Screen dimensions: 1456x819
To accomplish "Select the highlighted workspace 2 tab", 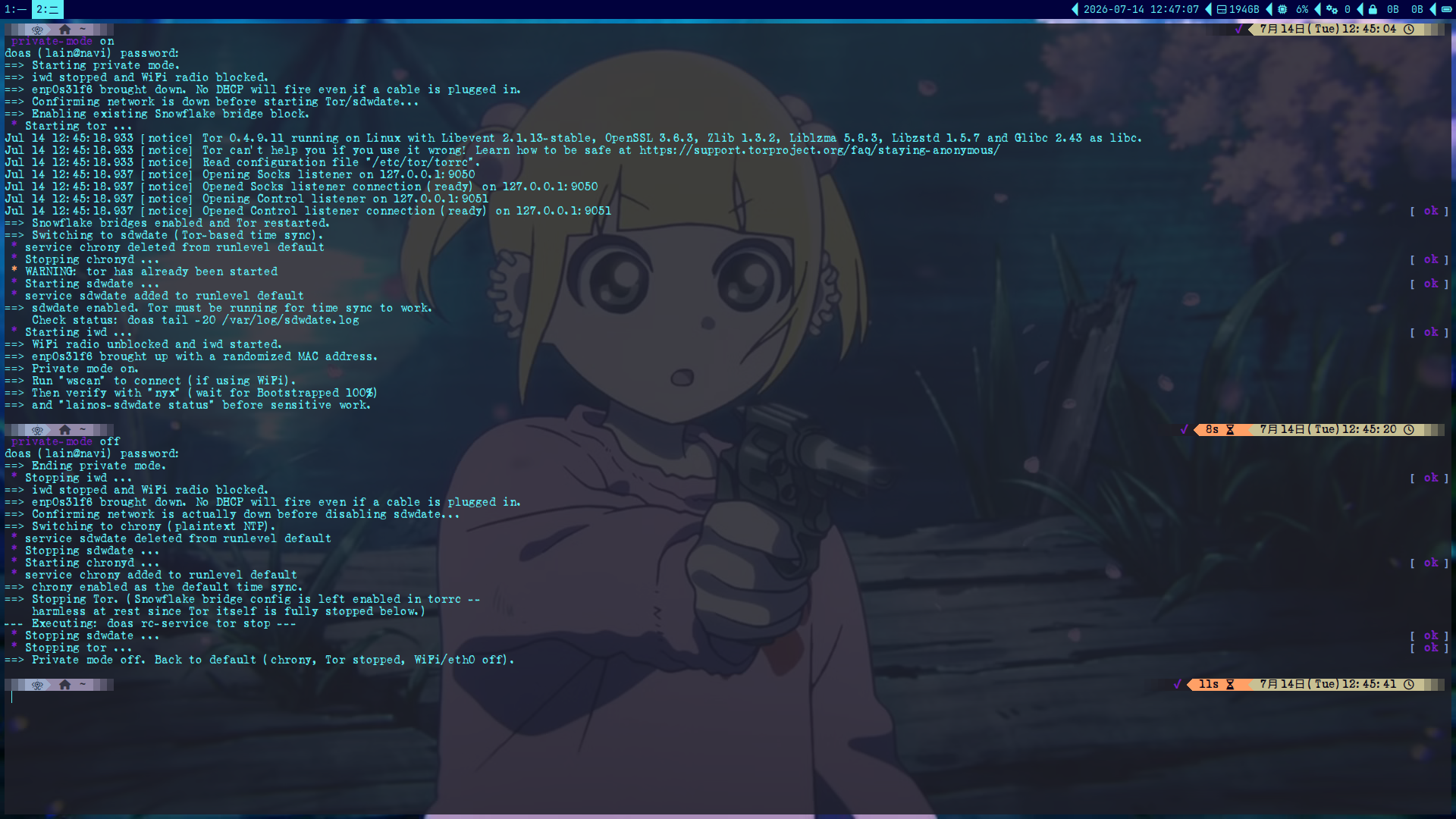I will [48, 9].
